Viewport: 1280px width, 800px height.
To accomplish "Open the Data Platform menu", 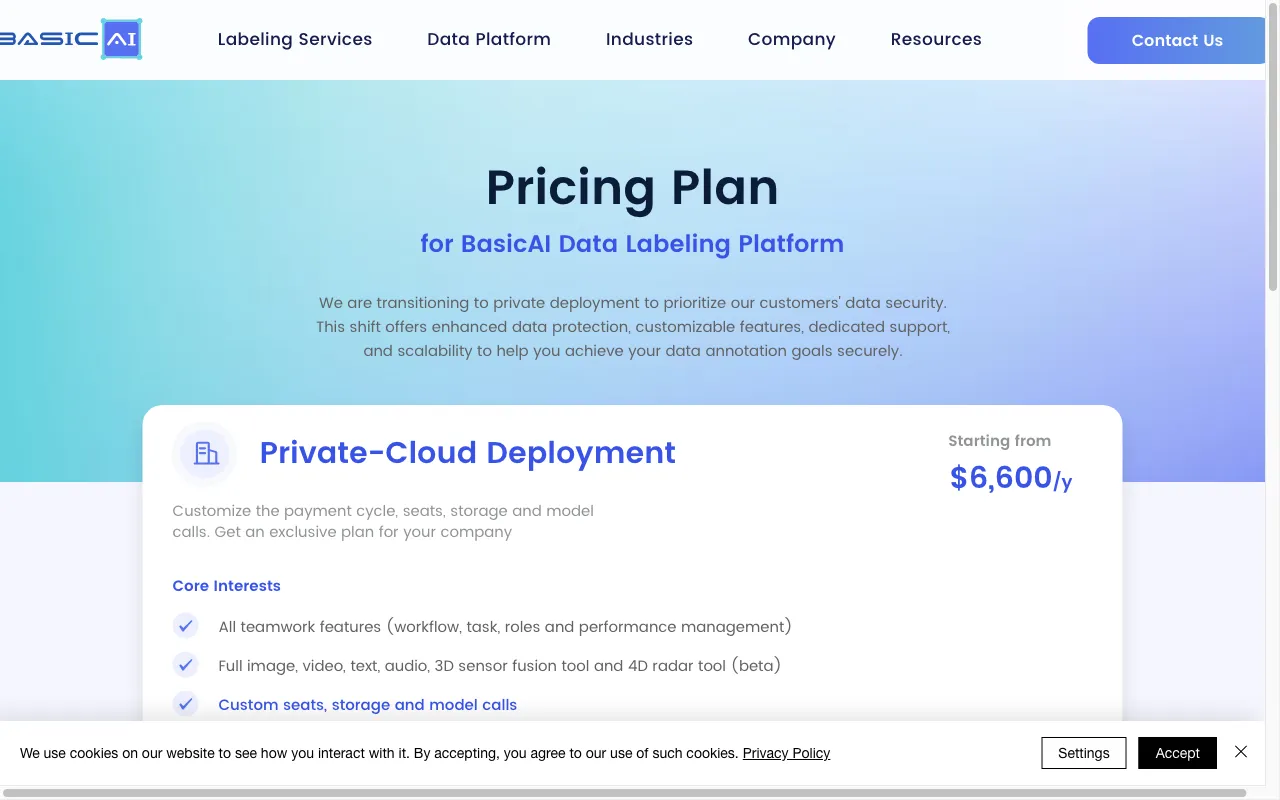I will (489, 39).
